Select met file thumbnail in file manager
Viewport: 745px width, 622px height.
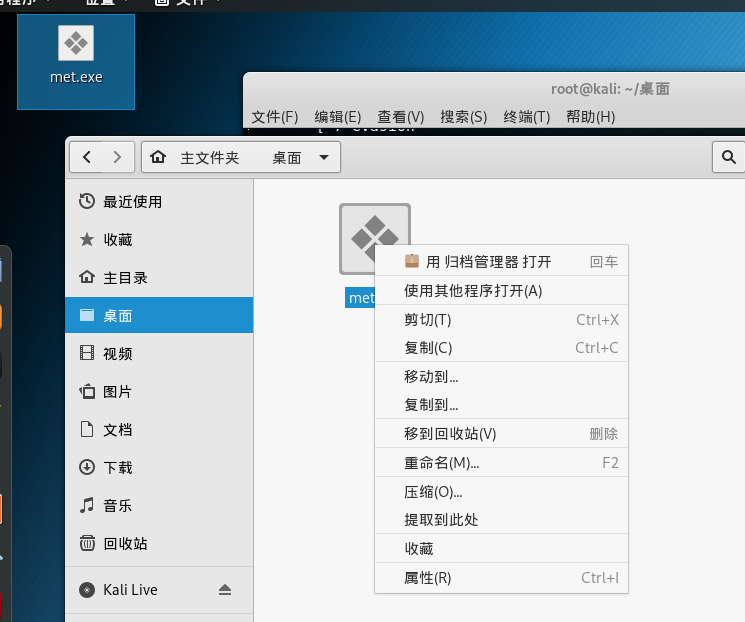375,239
